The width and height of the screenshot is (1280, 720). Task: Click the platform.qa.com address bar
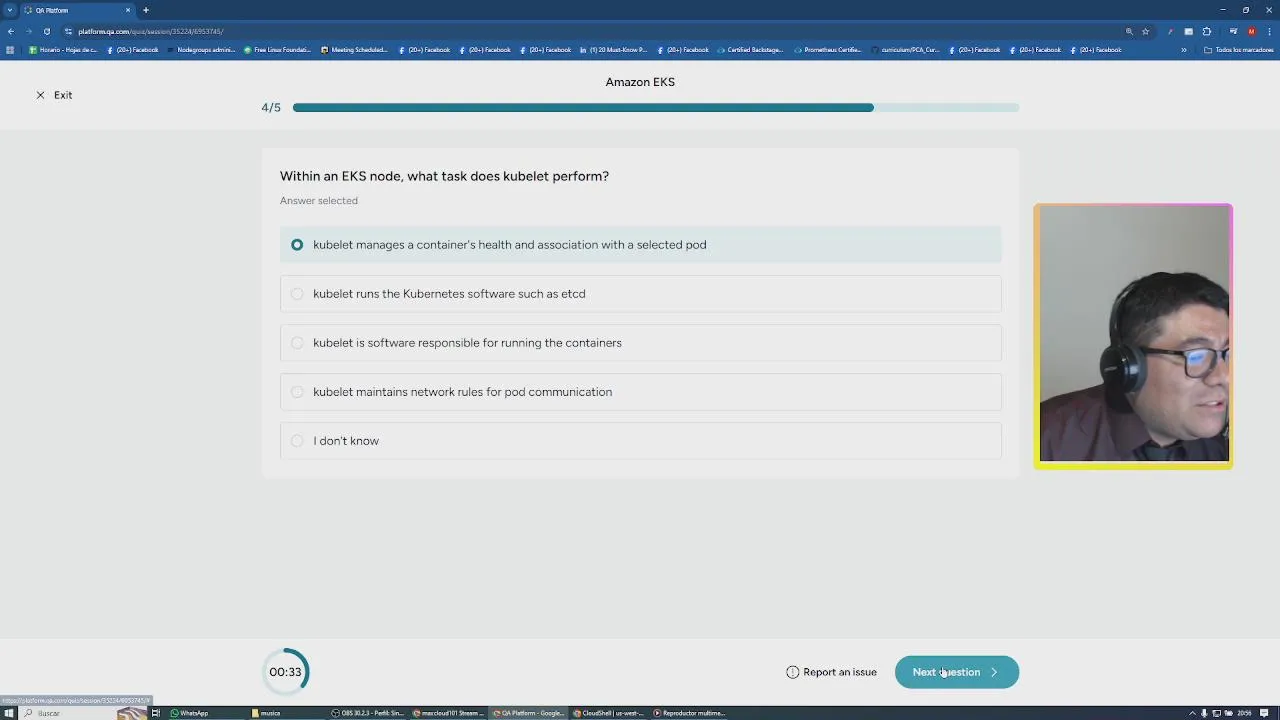[x=590, y=31]
